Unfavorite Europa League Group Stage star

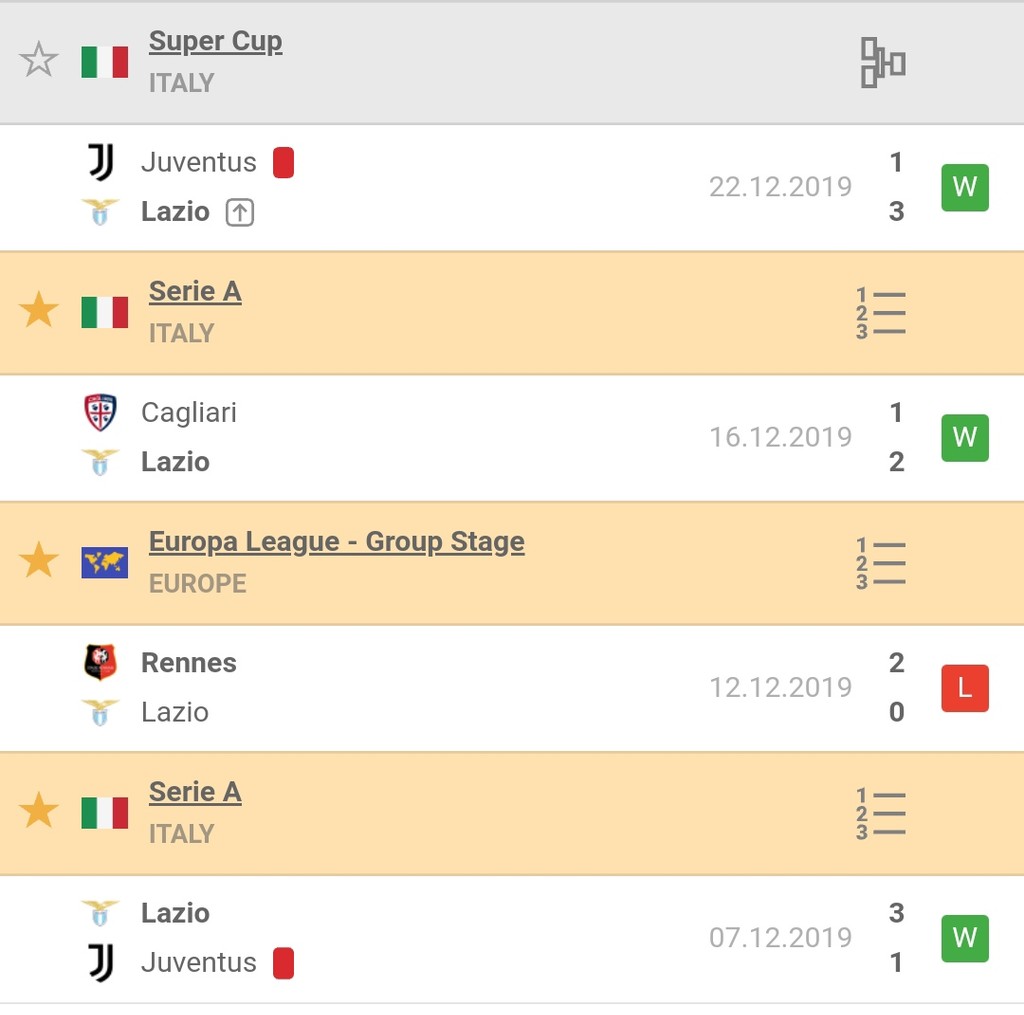(39, 561)
